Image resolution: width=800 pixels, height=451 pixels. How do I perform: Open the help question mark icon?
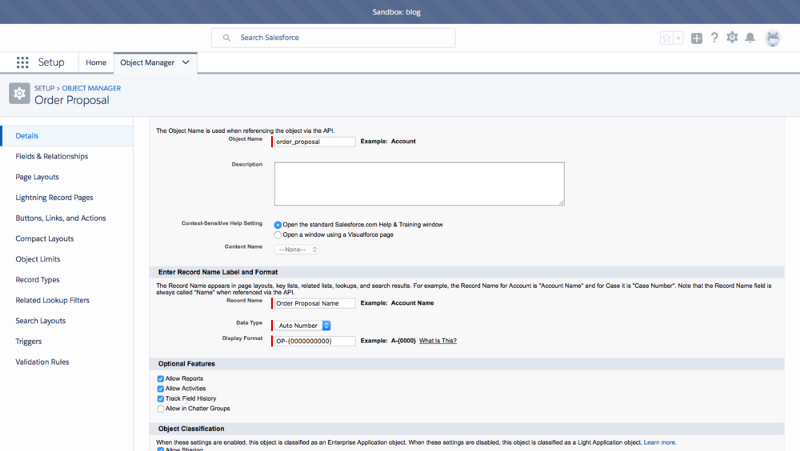point(714,37)
